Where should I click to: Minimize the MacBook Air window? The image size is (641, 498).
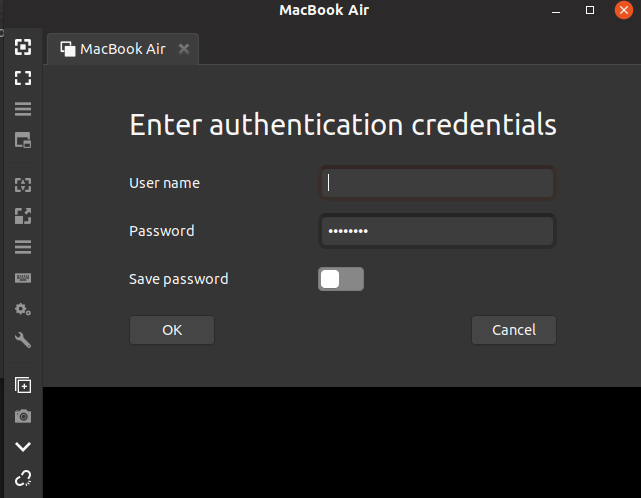tap(556, 11)
